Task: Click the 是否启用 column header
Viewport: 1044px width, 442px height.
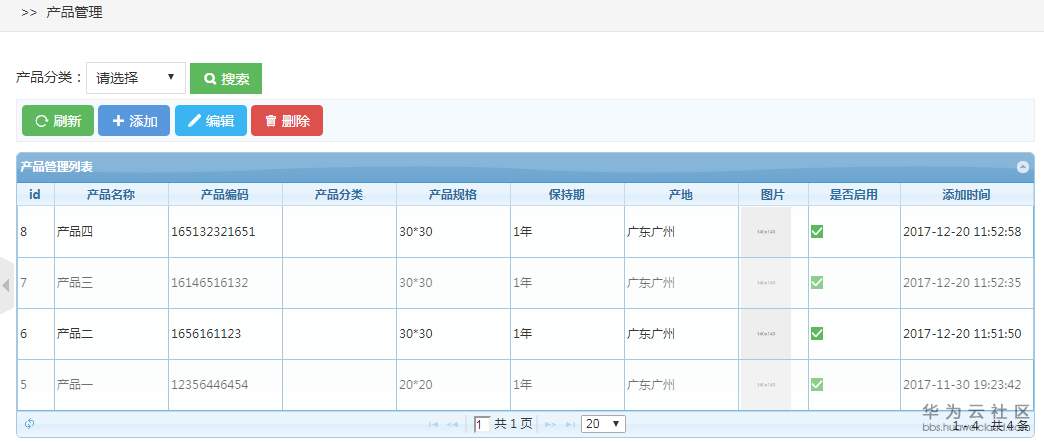Action: tap(854, 194)
